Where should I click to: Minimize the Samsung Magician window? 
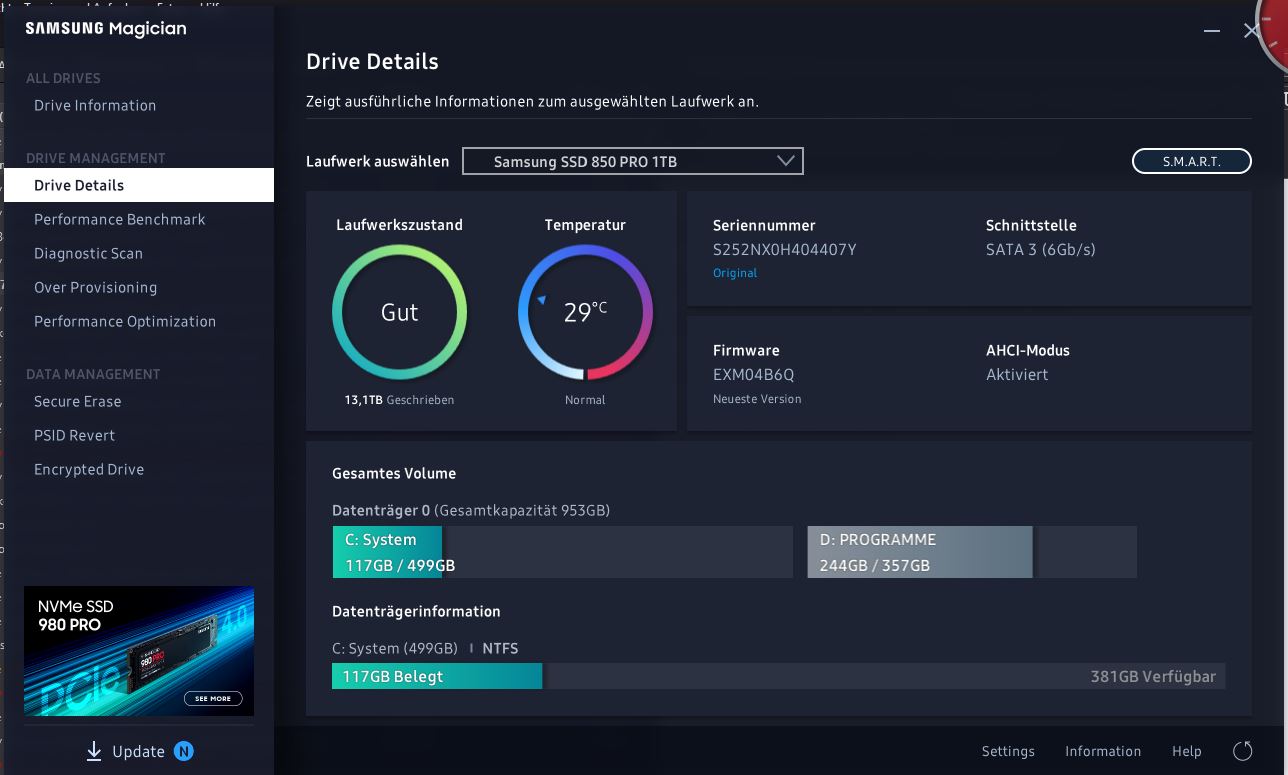tap(1212, 31)
